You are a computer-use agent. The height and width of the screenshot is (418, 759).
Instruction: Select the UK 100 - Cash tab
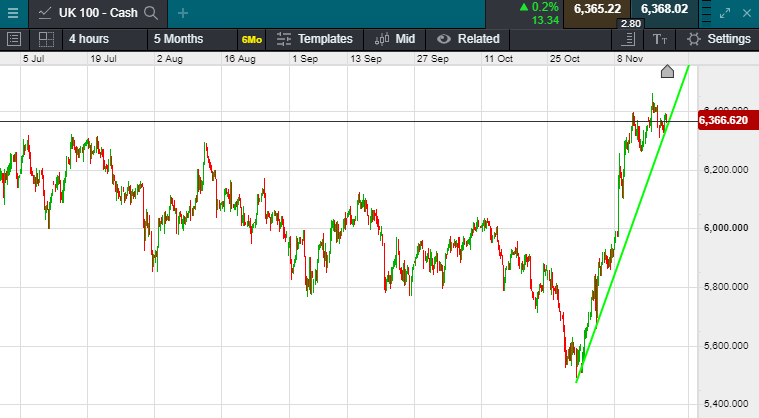pyautogui.click(x=88, y=13)
